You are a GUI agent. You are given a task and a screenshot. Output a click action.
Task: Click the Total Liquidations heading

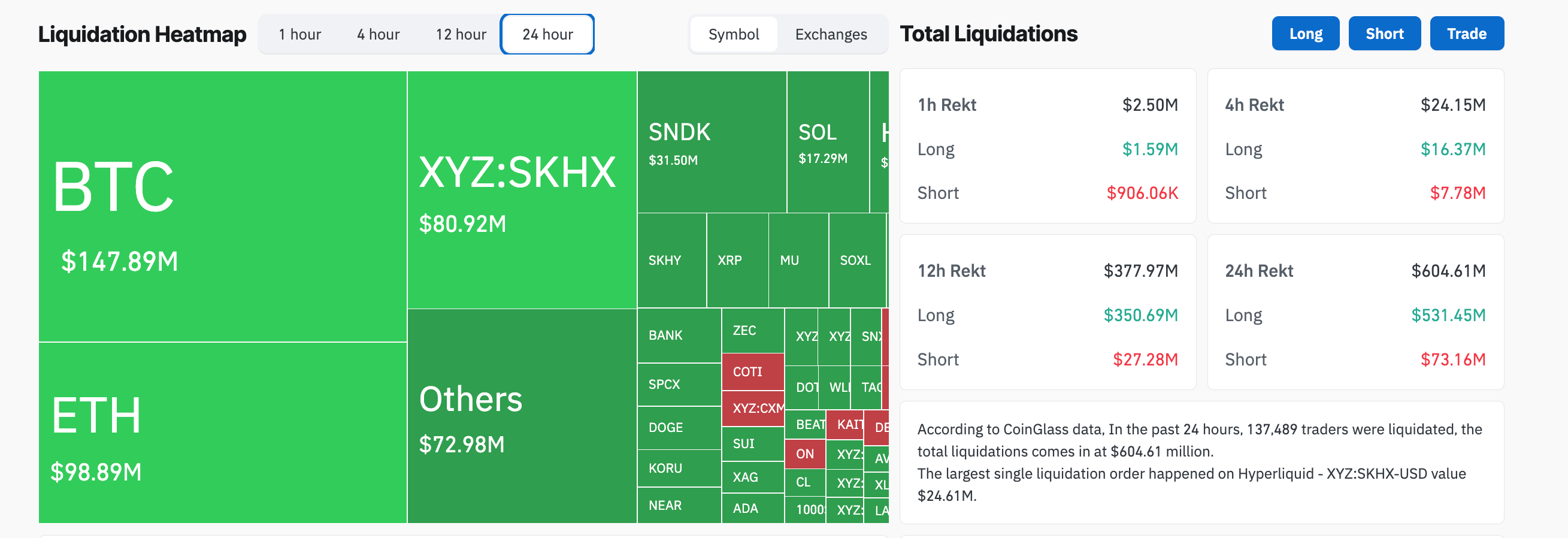tap(988, 34)
